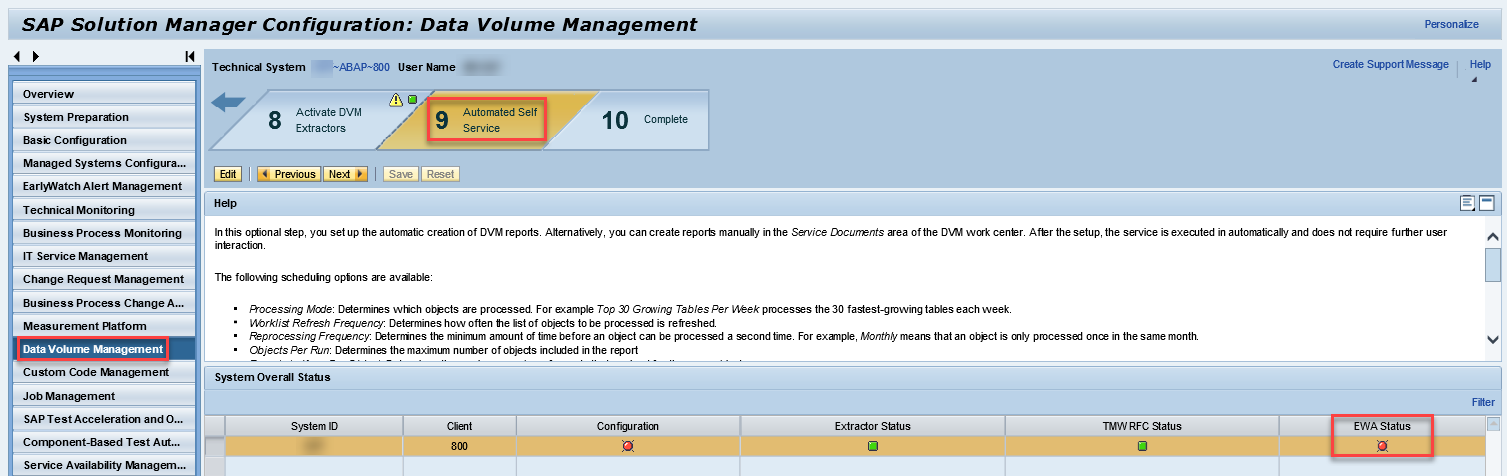Click the warning icon on step 8
Image resolution: width=1507 pixels, height=476 pixels.
(x=396, y=99)
